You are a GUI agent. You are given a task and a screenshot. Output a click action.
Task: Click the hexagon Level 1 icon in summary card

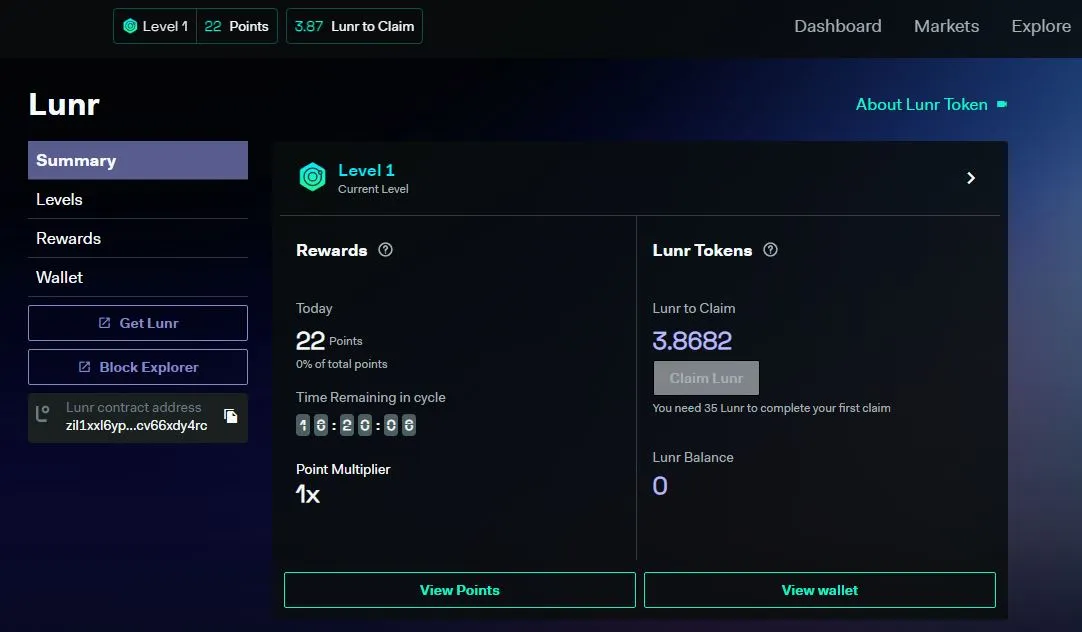click(x=312, y=177)
